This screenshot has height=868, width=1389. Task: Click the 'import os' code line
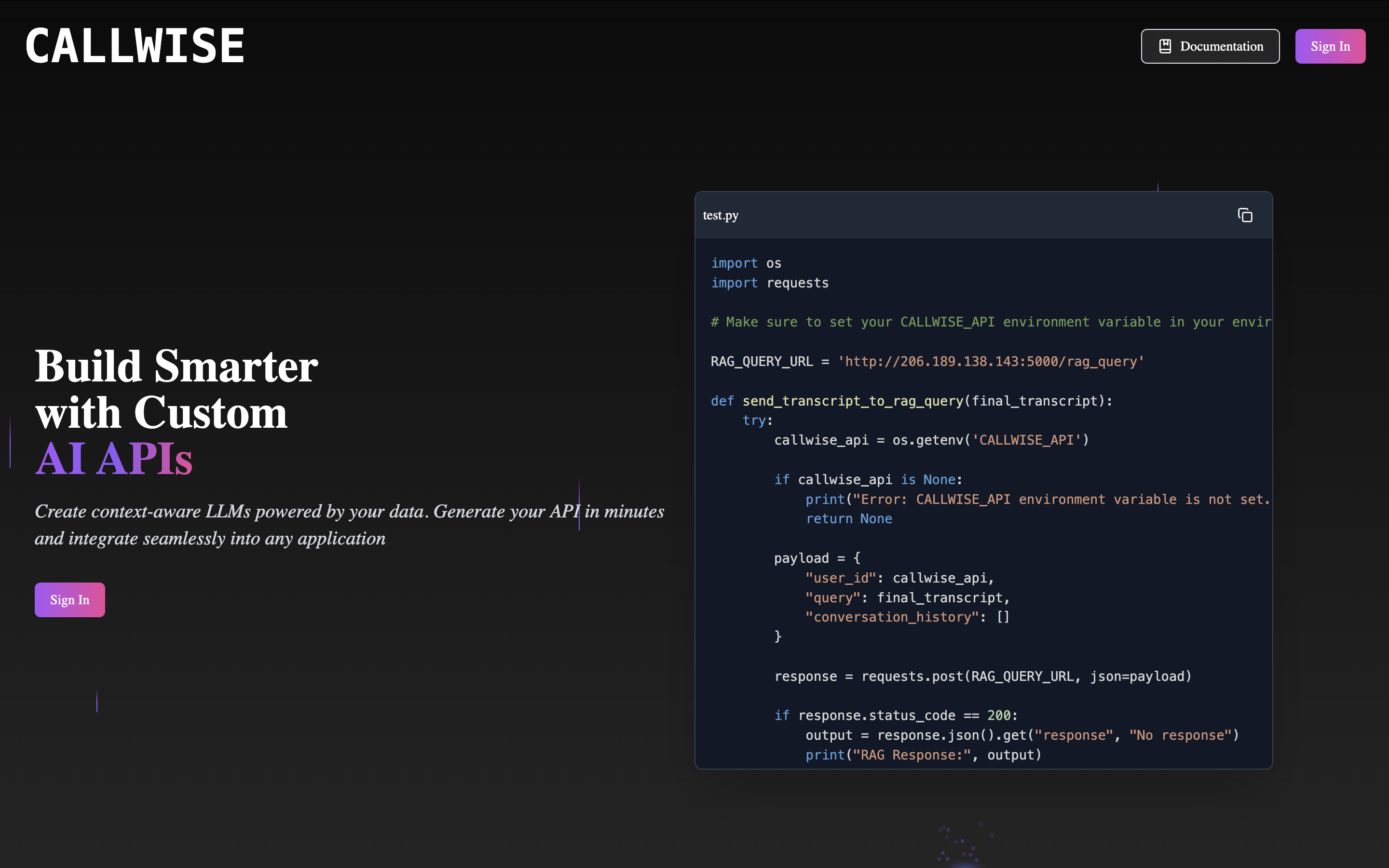[746, 263]
